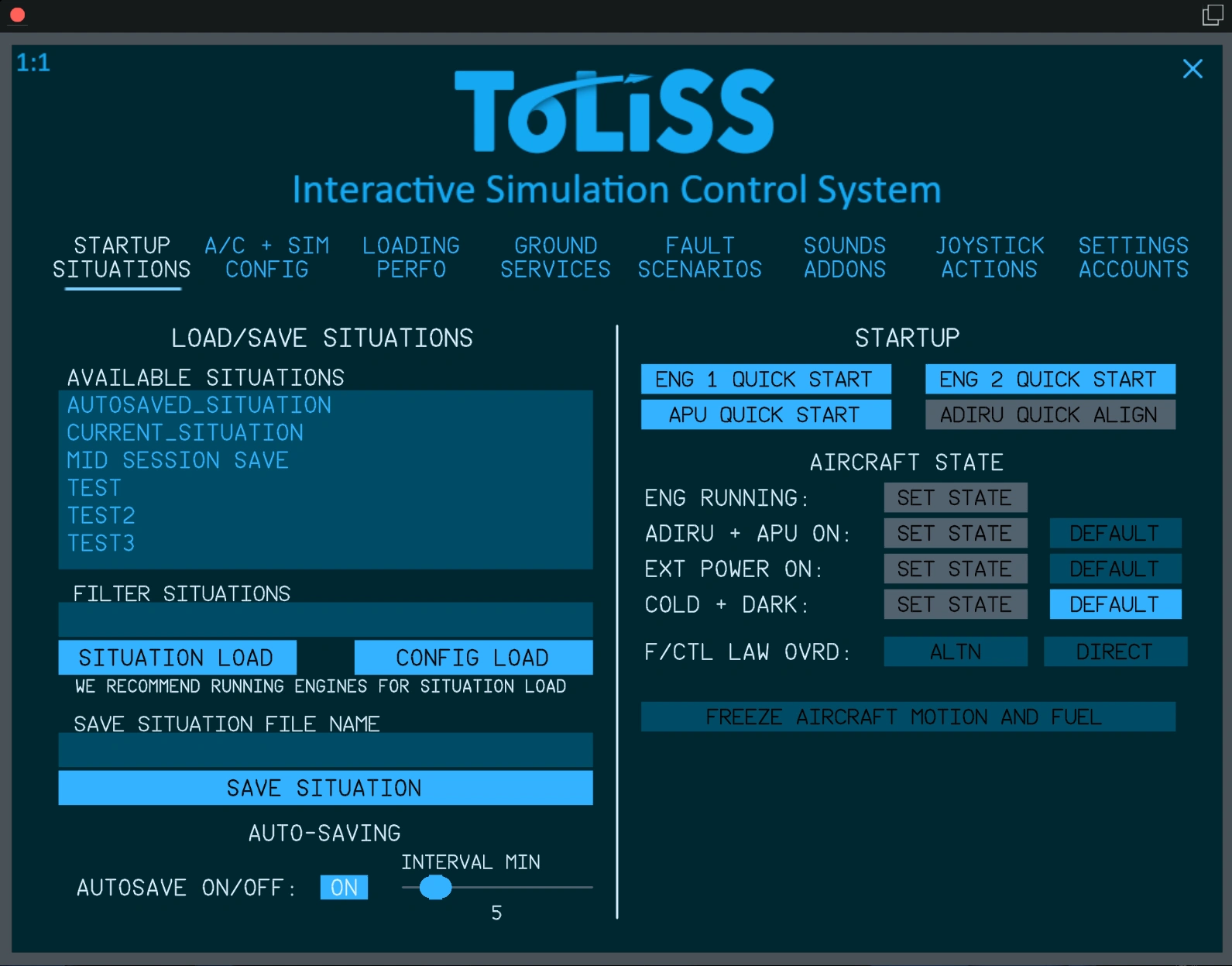Screen dimensions: 1232x966
Task: Toggle DIRECT flight control law override
Action: (1114, 651)
